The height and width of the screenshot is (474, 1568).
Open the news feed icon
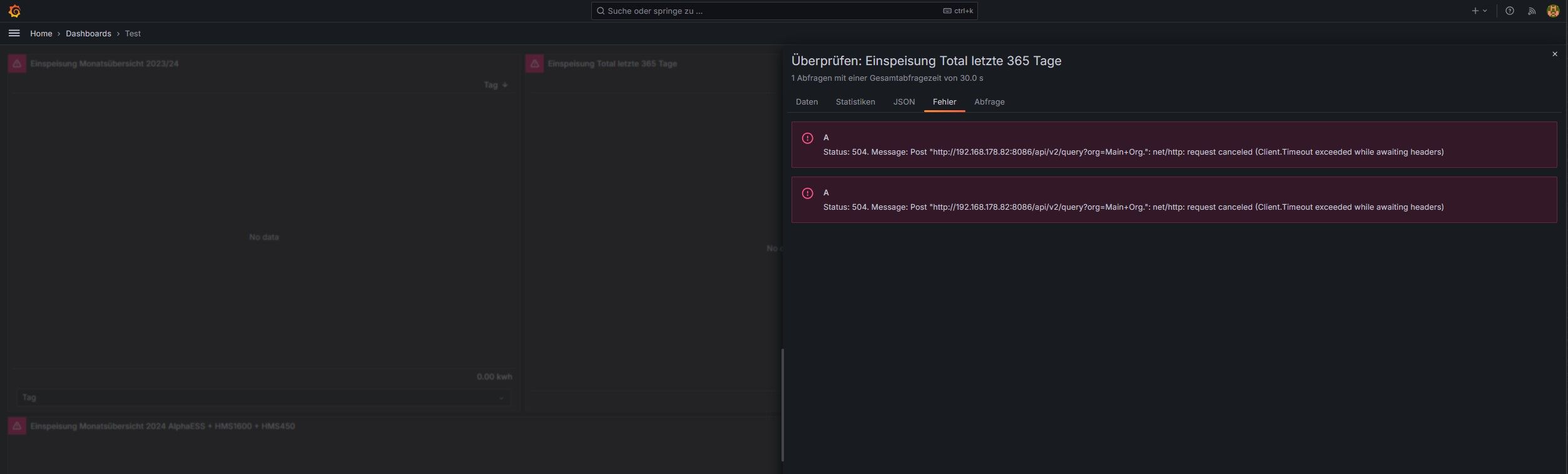click(x=1531, y=11)
